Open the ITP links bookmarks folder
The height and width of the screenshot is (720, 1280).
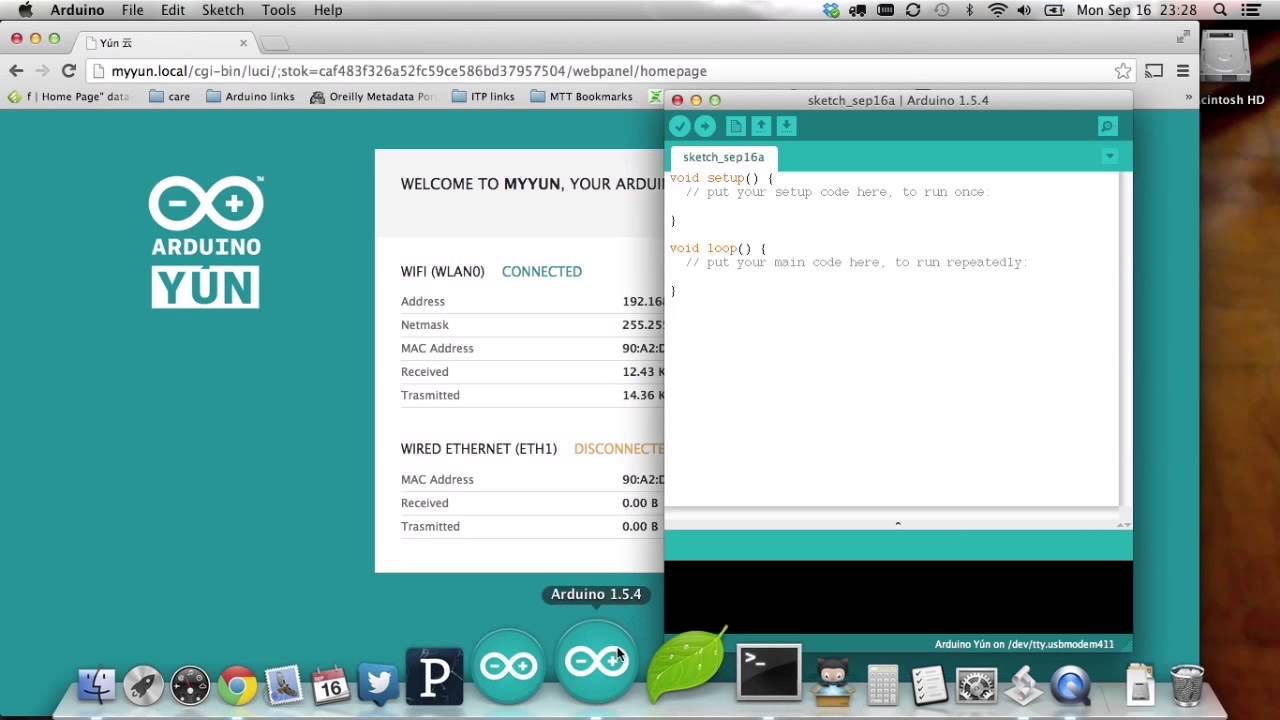[483, 97]
